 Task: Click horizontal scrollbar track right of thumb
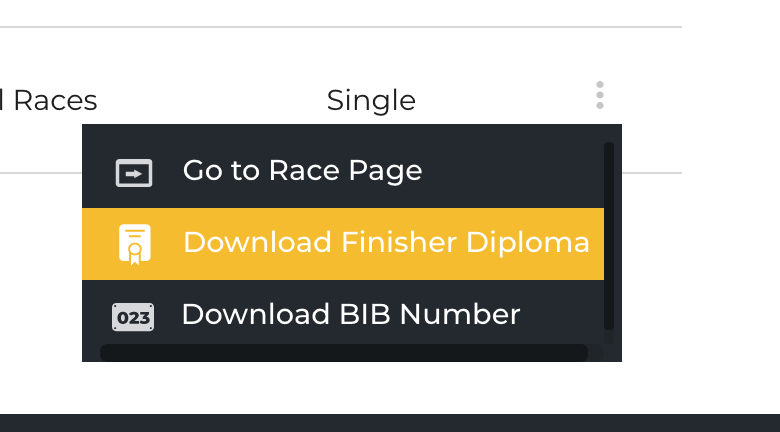pos(596,353)
